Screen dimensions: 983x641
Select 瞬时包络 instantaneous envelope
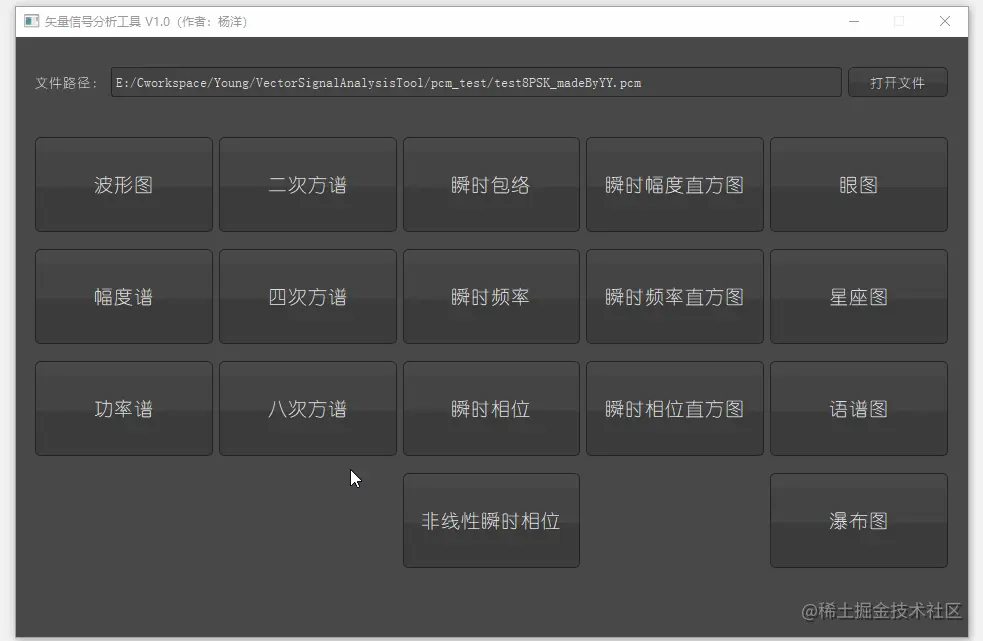coord(491,184)
